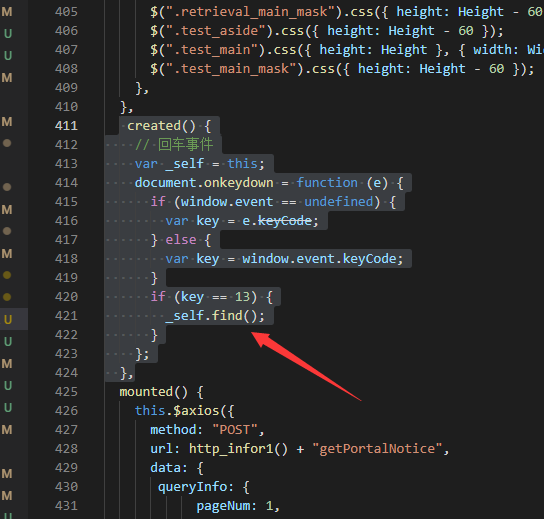Place cursor in ".test_main" string on line 407
Viewport: 544px width, 519px height.
213,50
